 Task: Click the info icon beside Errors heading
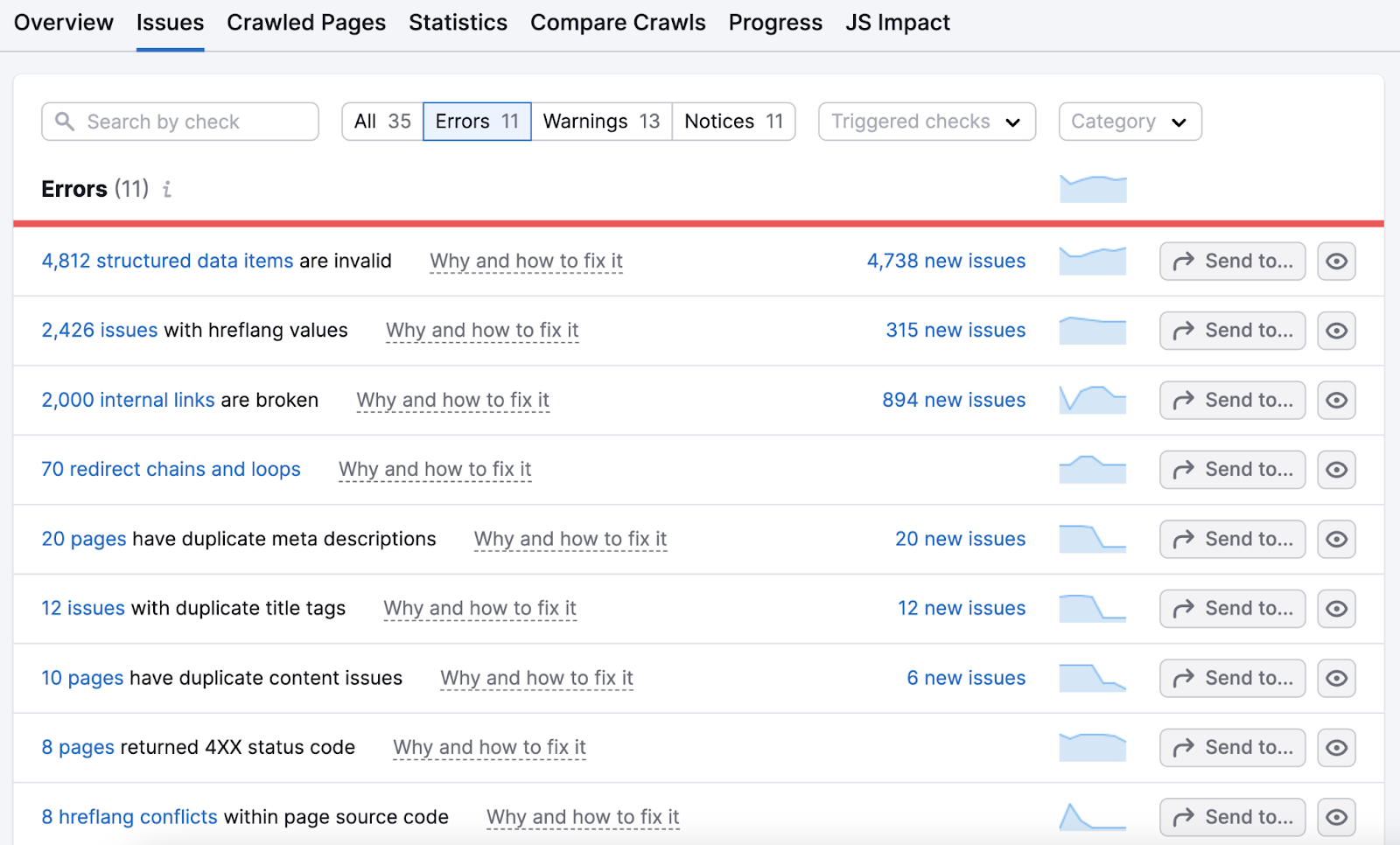click(167, 189)
